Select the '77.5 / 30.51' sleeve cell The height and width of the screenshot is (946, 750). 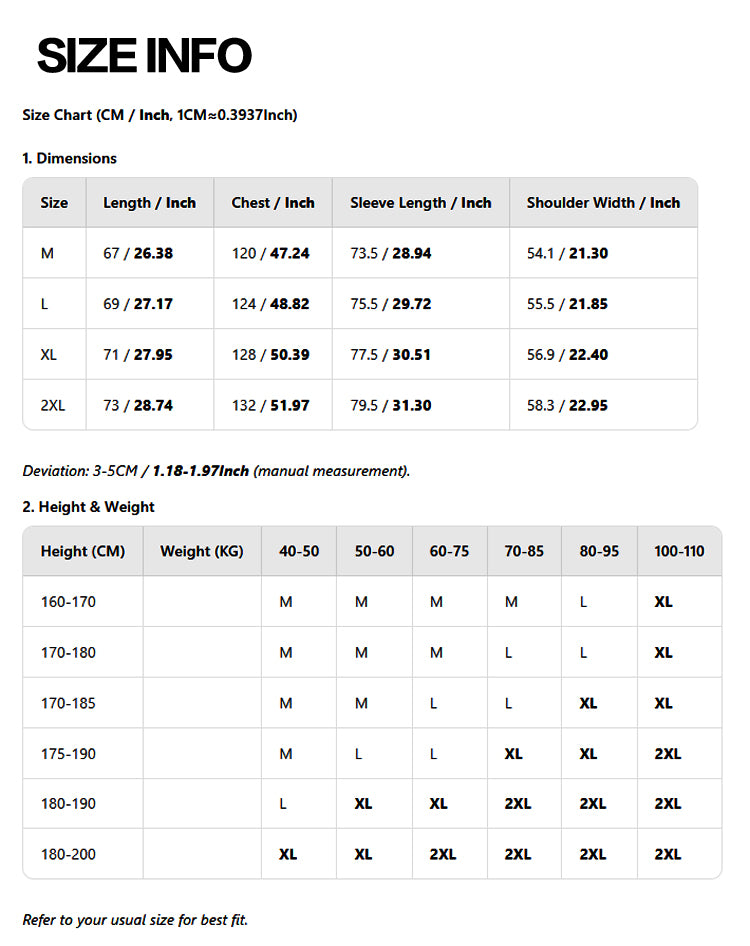tap(390, 355)
